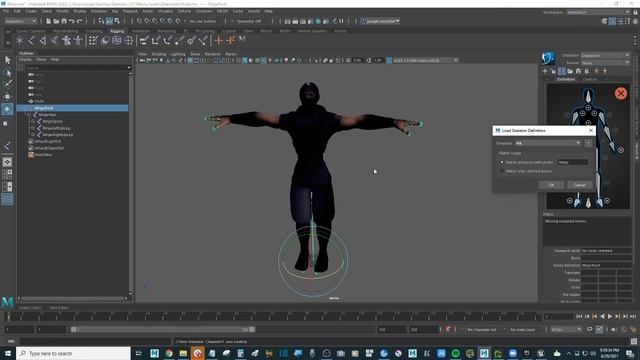The height and width of the screenshot is (360, 640).
Task: Open File Explorer from the taskbar
Action: (183, 353)
